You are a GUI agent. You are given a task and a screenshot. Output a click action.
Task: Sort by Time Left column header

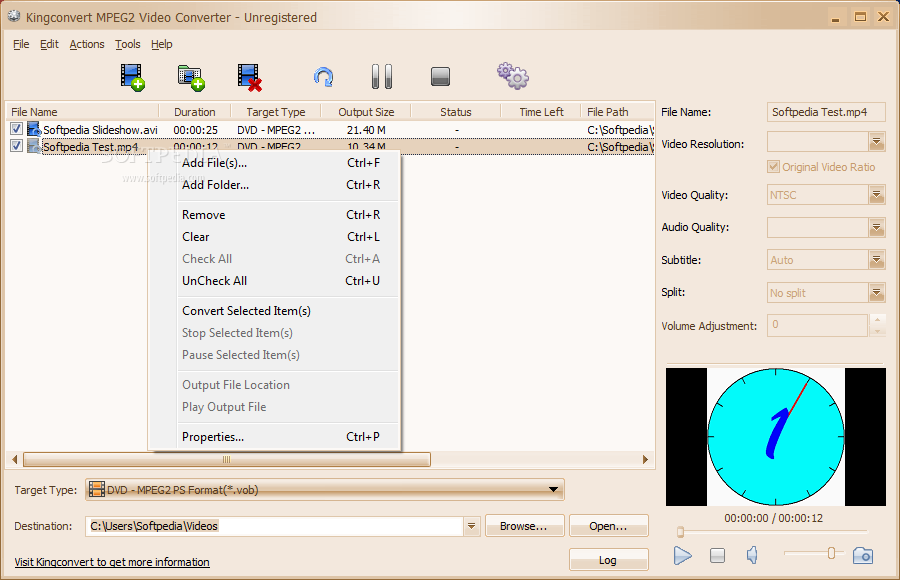pyautogui.click(x=541, y=112)
